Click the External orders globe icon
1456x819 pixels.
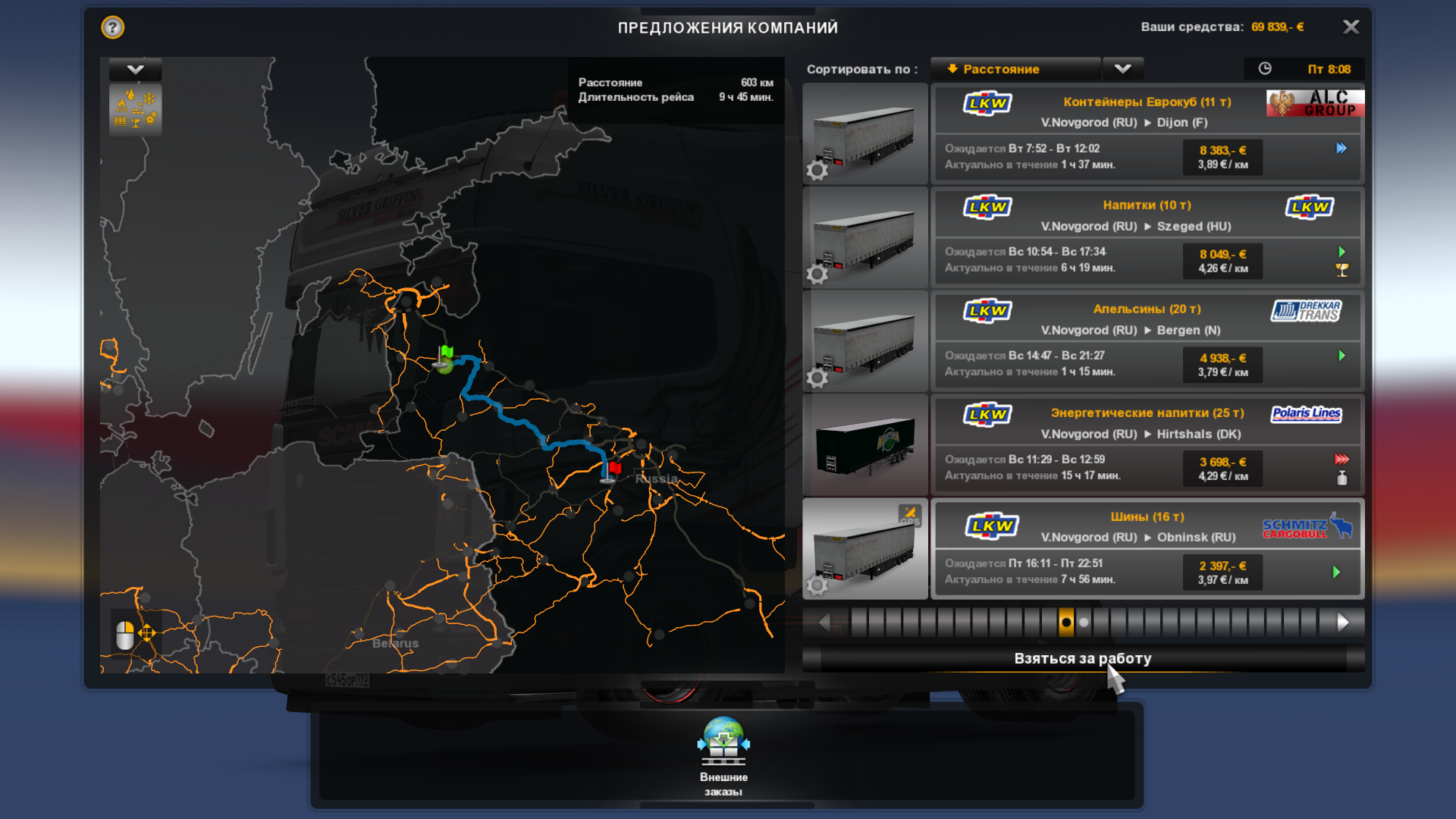723,741
